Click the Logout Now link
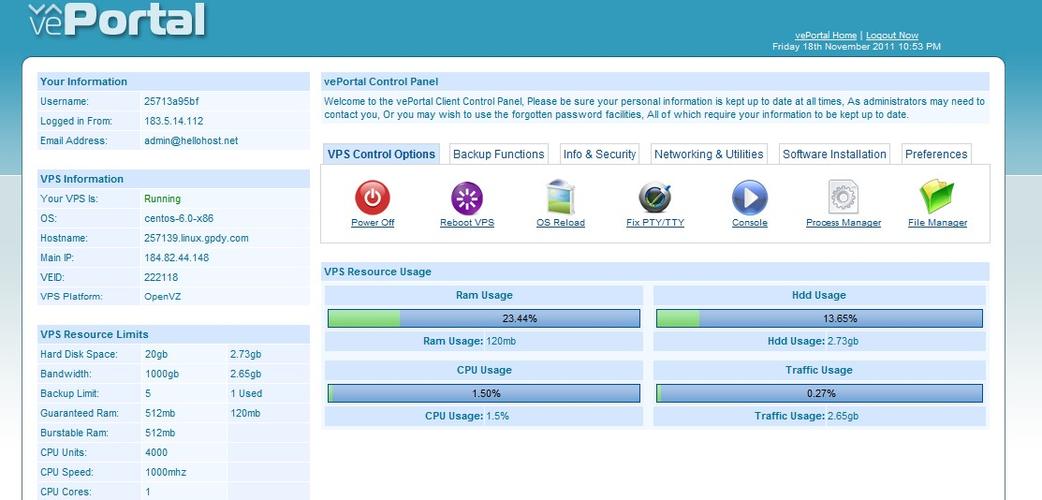Screen dimensions: 1042x500 pyautogui.click(x=892, y=35)
